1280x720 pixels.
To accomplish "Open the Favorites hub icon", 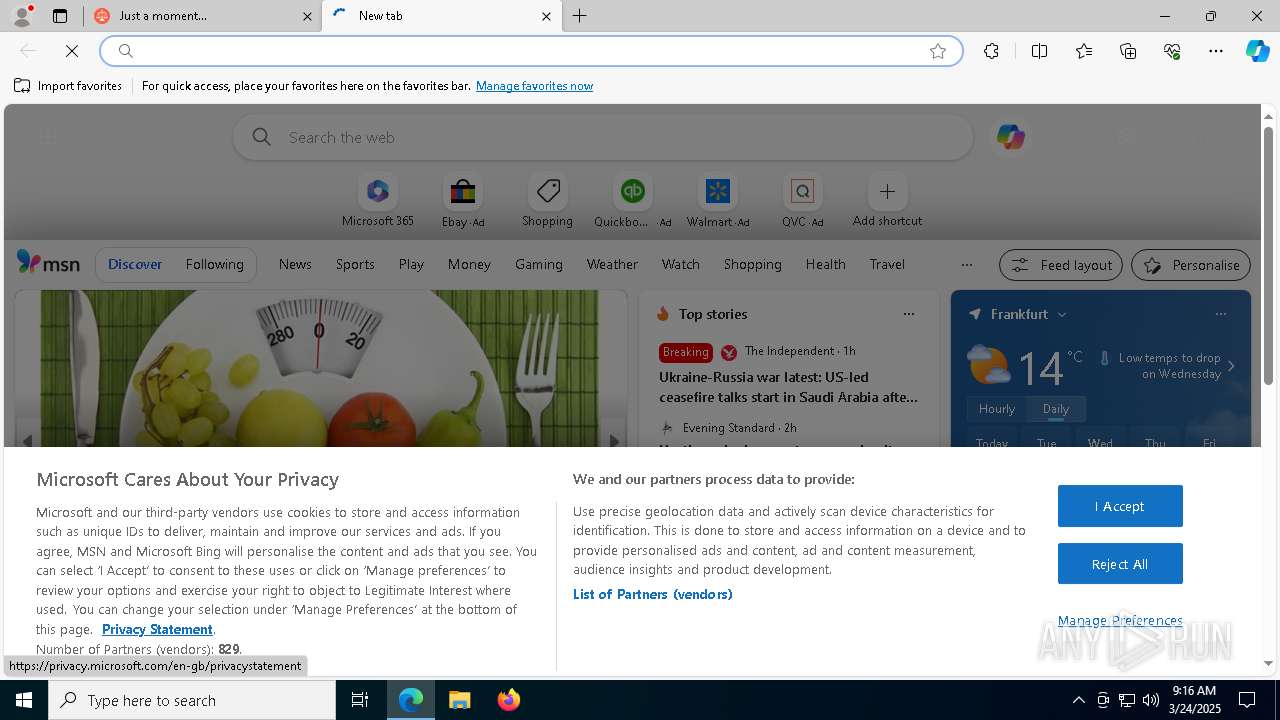I will pyautogui.click(x=1084, y=51).
